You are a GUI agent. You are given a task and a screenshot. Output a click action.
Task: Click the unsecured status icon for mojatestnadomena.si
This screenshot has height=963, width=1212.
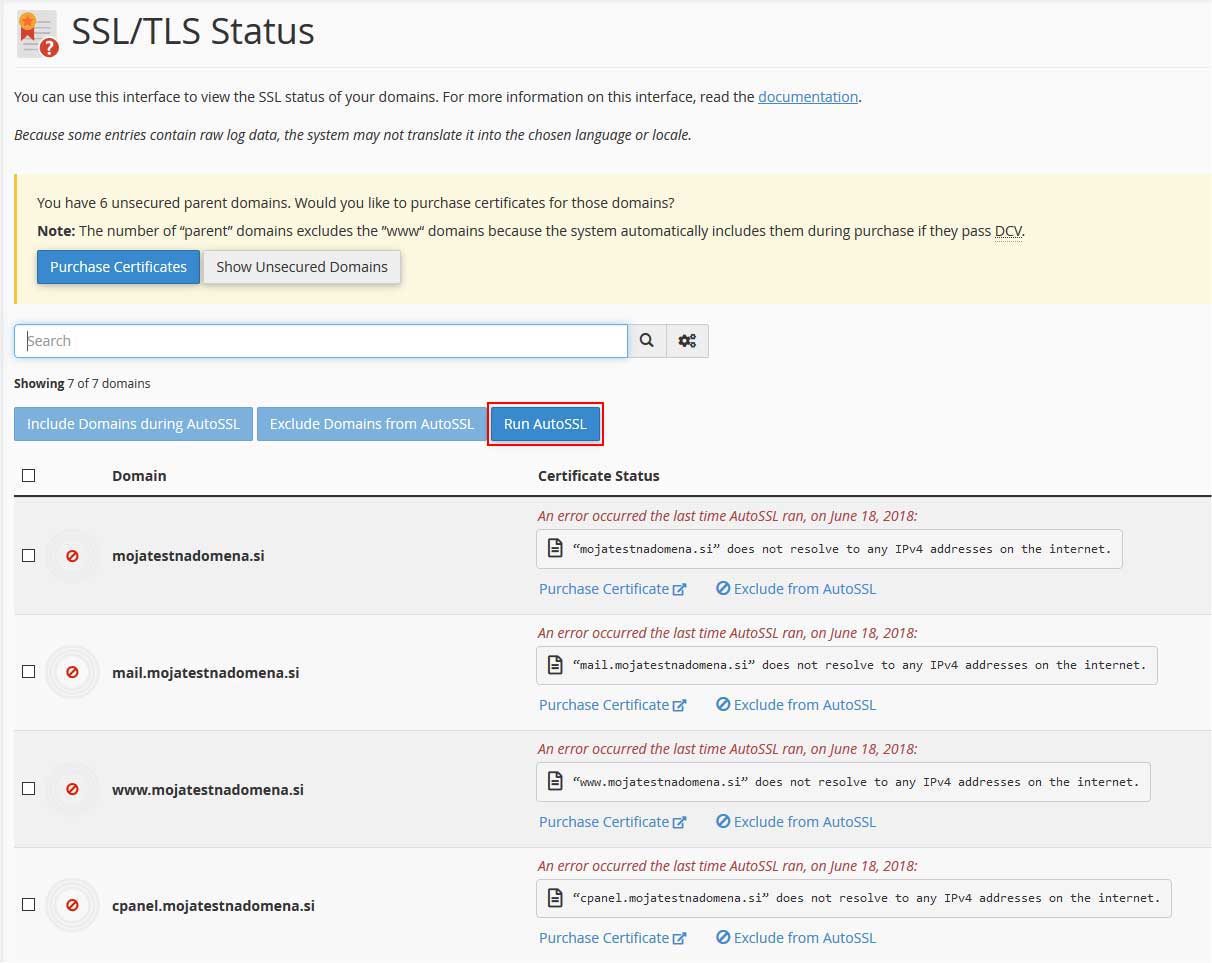click(72, 556)
